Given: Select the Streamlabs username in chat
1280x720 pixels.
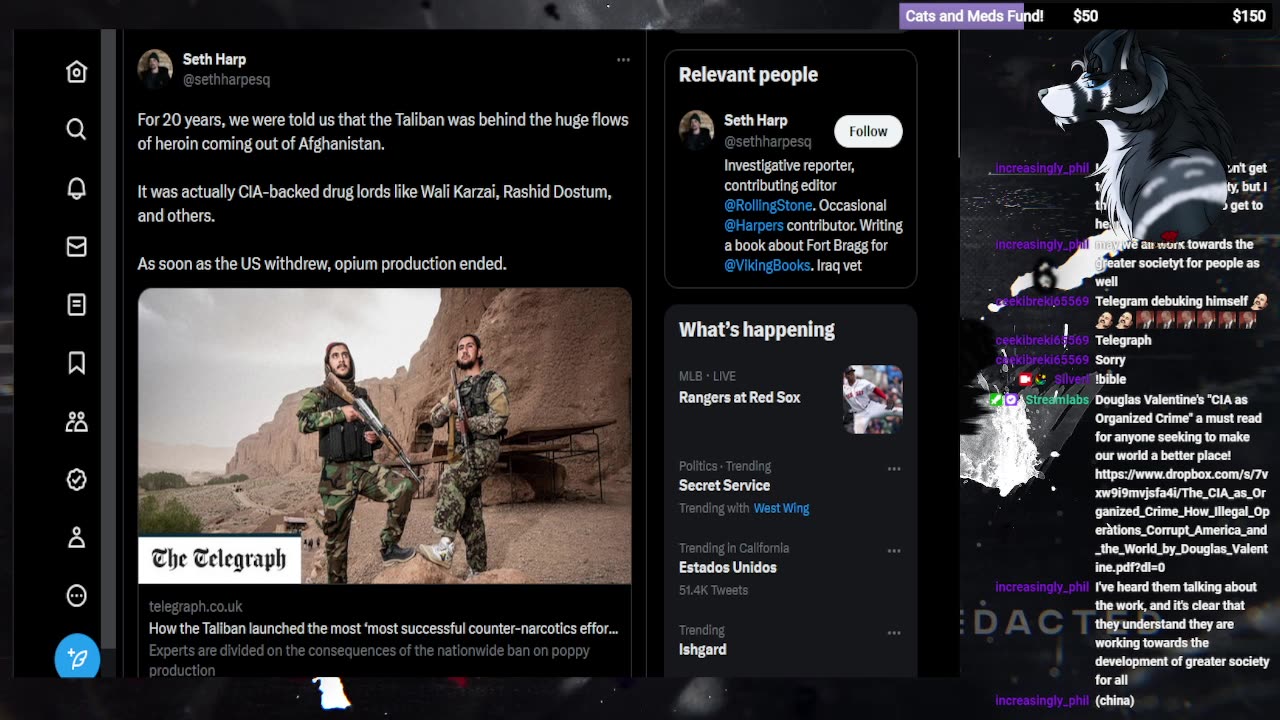Looking at the screenshot, I should [x=1057, y=399].
